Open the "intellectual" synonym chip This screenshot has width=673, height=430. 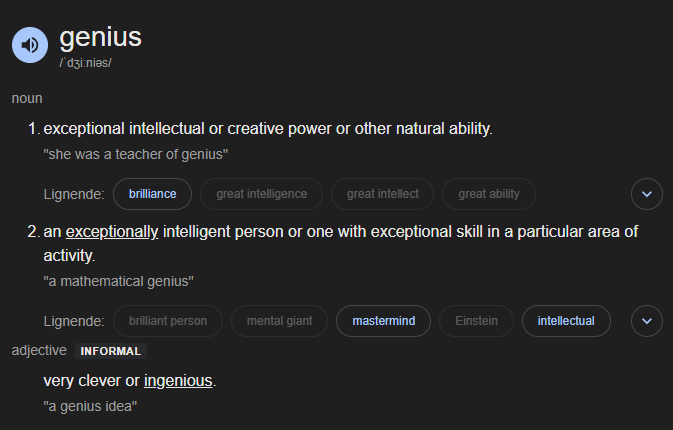pyautogui.click(x=566, y=321)
